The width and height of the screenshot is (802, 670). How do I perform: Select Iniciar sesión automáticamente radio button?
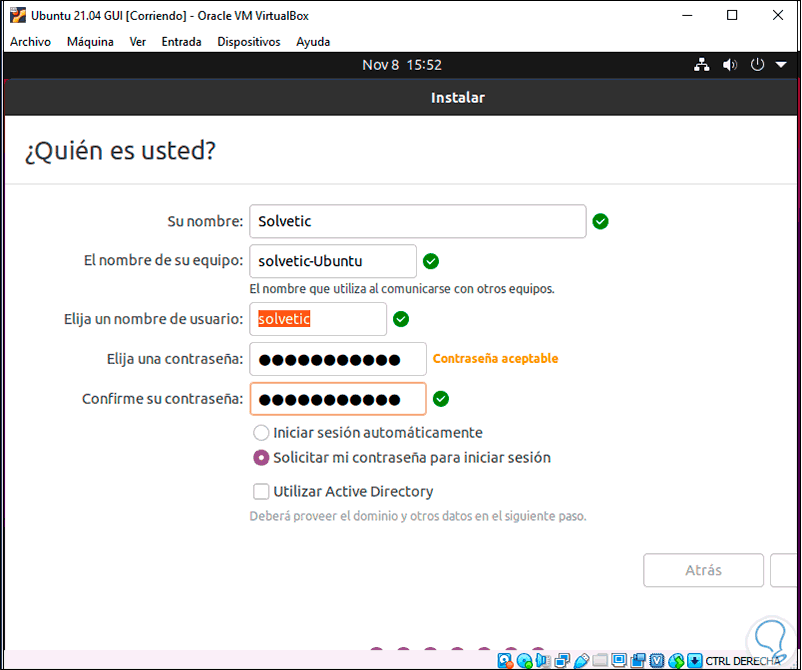[x=261, y=433]
